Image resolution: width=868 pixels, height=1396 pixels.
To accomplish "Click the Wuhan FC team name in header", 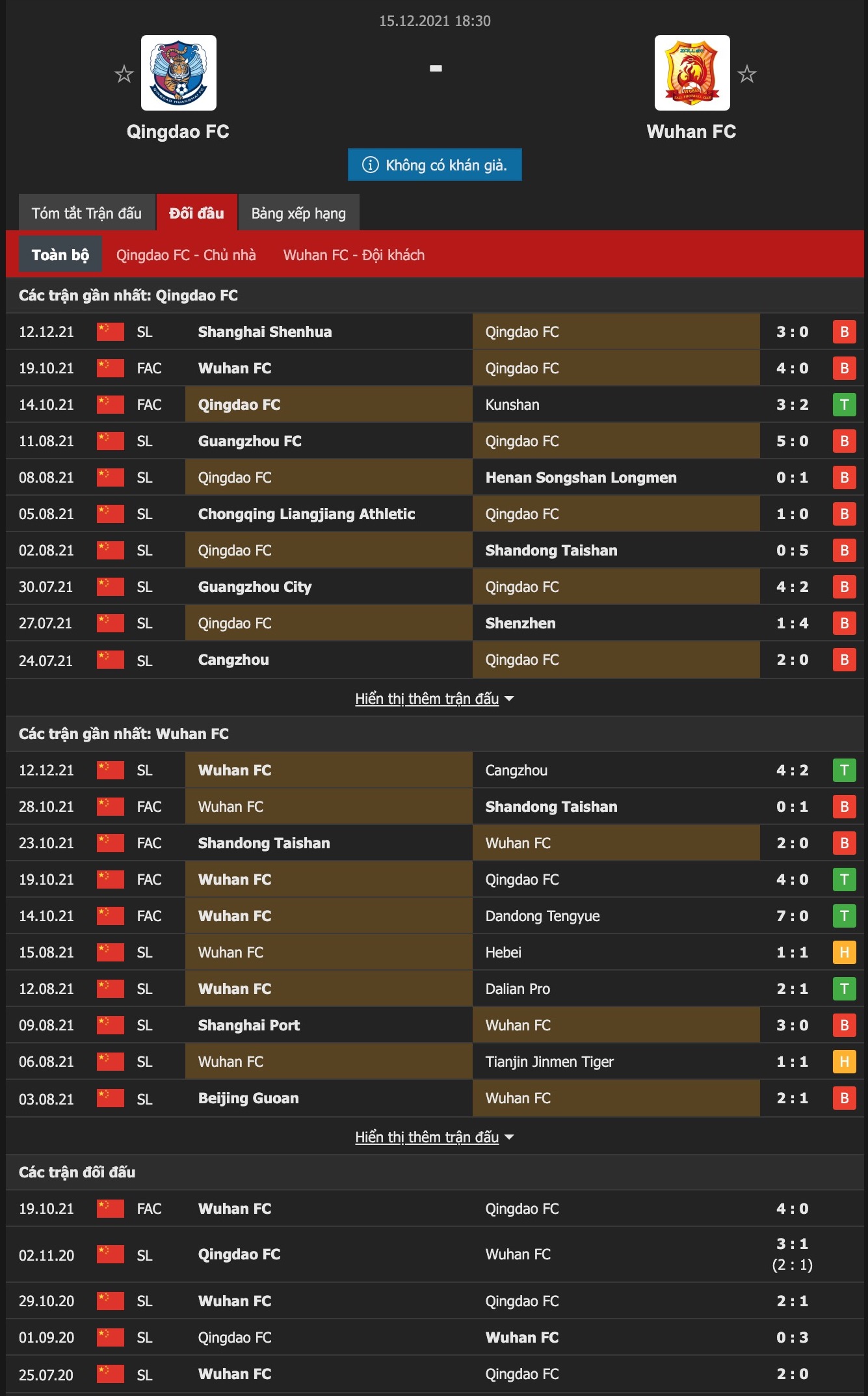I will pyautogui.click(x=691, y=132).
